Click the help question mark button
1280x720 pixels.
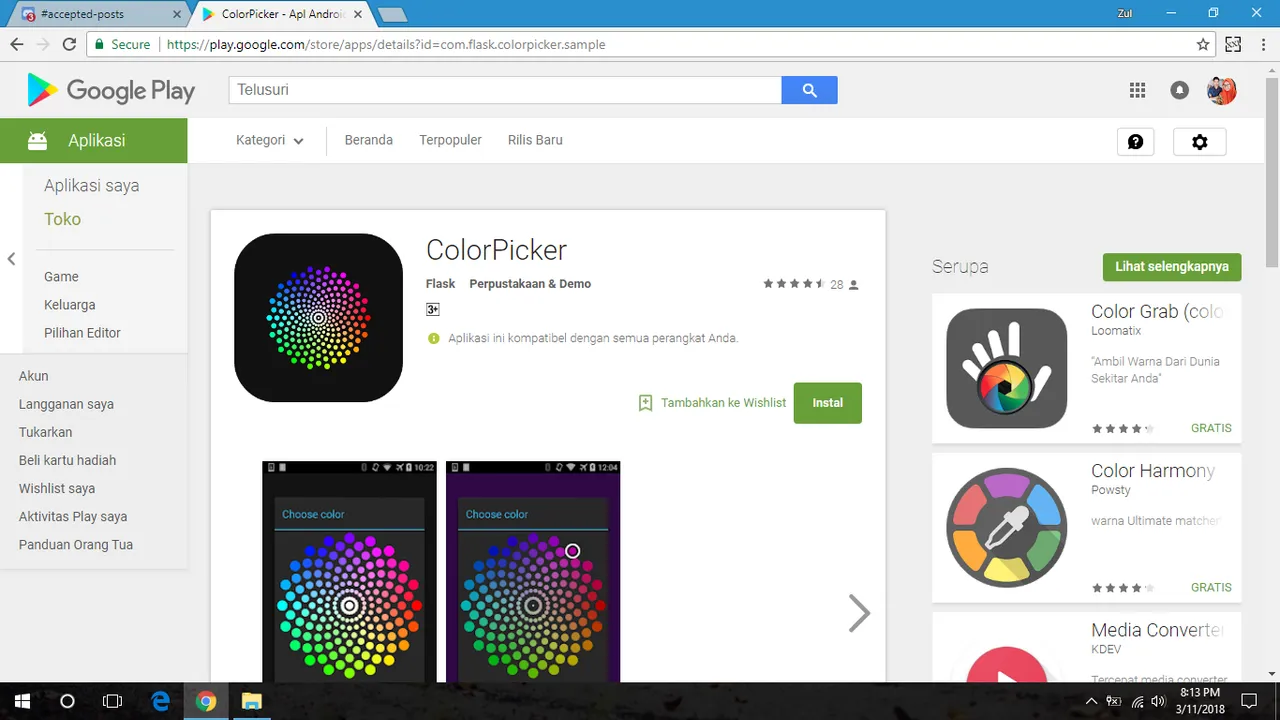pos(1135,142)
